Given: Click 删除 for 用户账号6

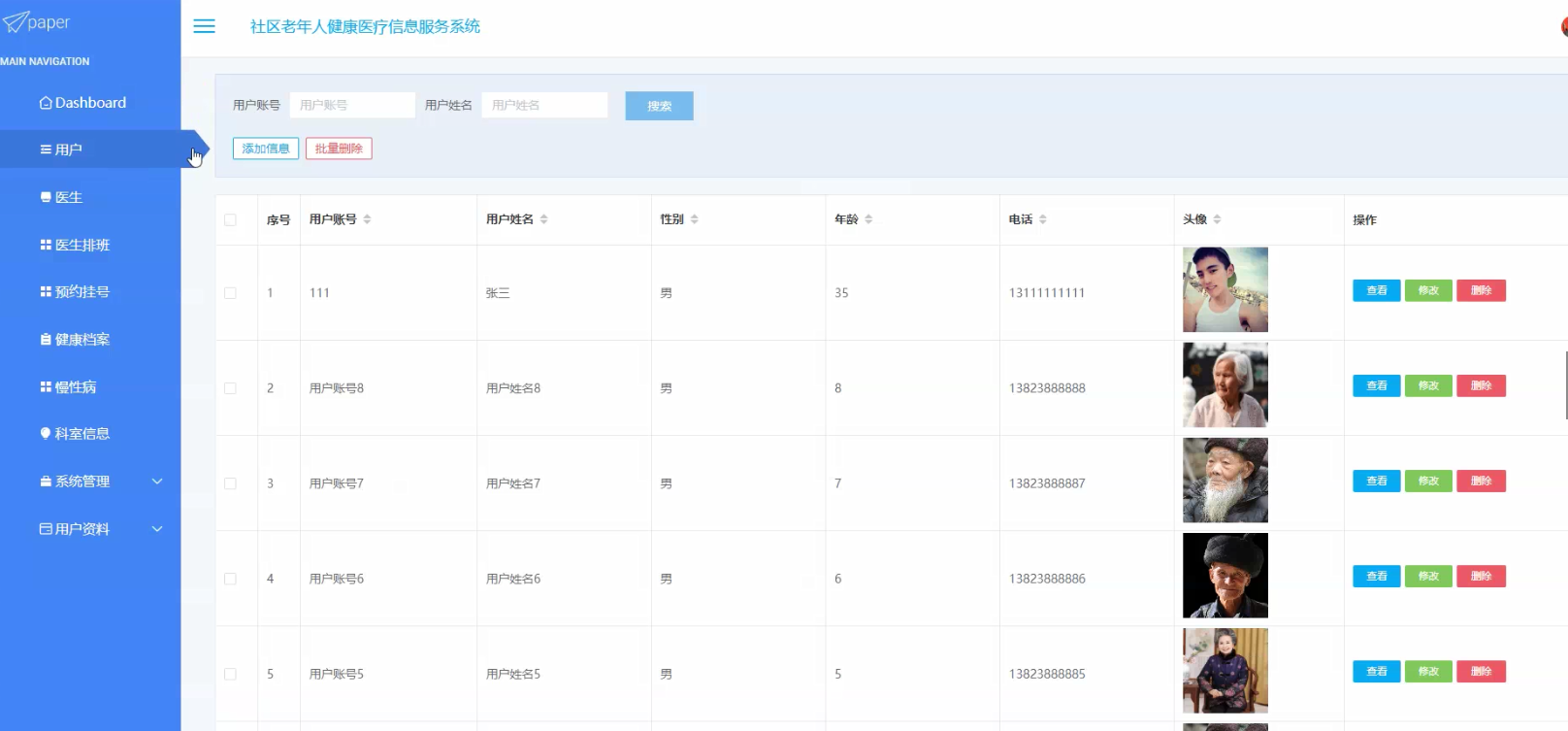Looking at the screenshot, I should (x=1481, y=576).
